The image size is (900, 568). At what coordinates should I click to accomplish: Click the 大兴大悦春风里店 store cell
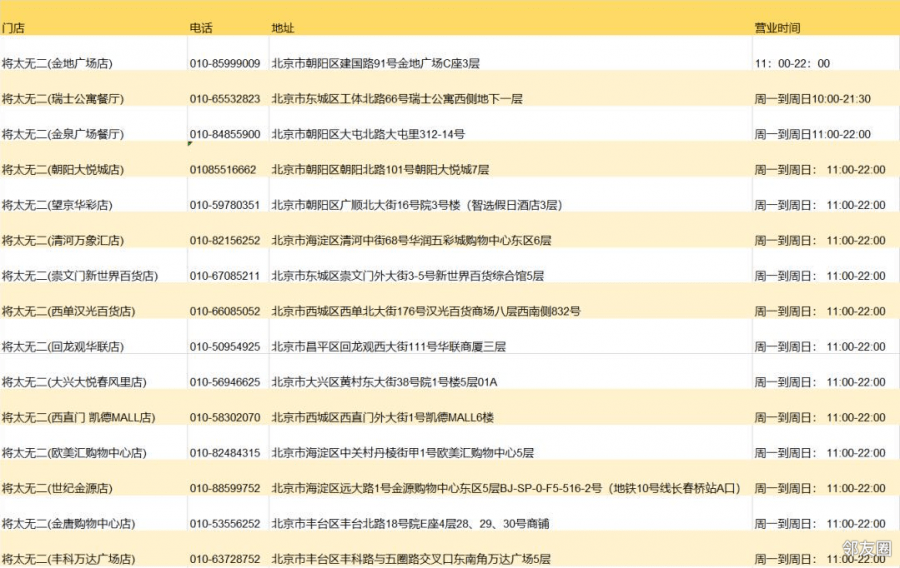74,382
